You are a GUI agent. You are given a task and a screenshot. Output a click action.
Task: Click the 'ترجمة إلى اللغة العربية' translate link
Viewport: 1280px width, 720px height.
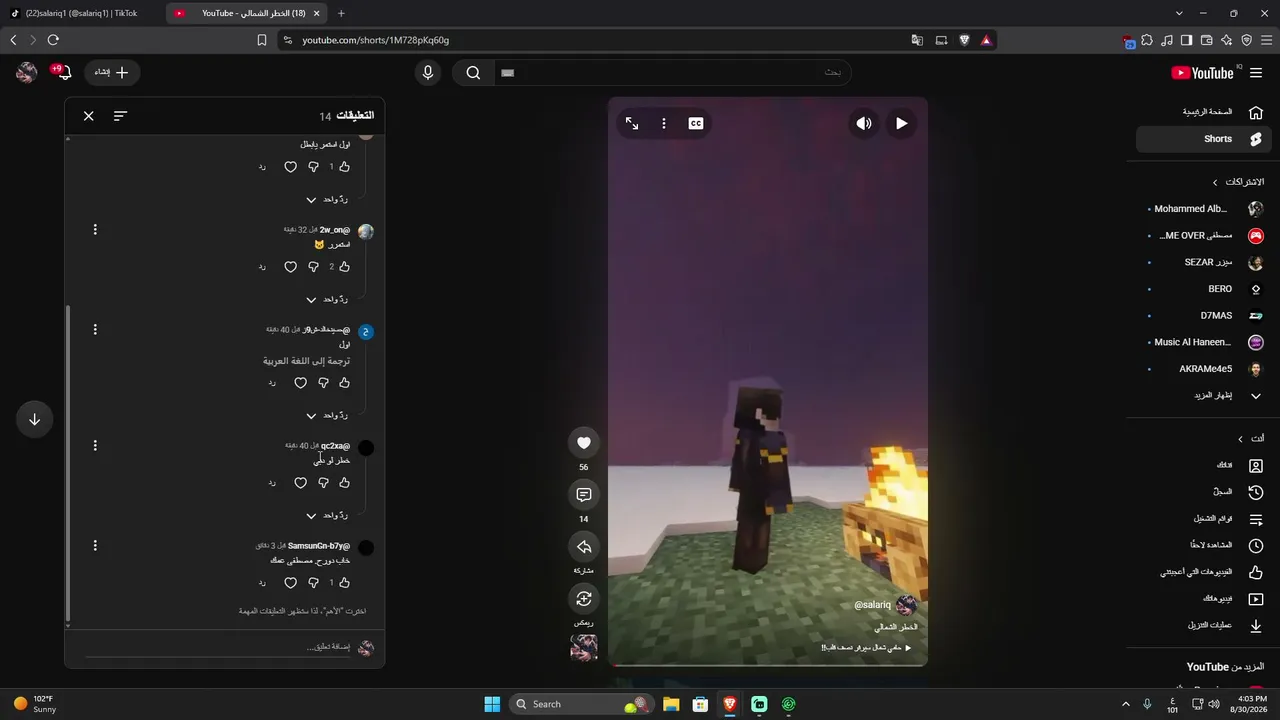click(x=306, y=361)
